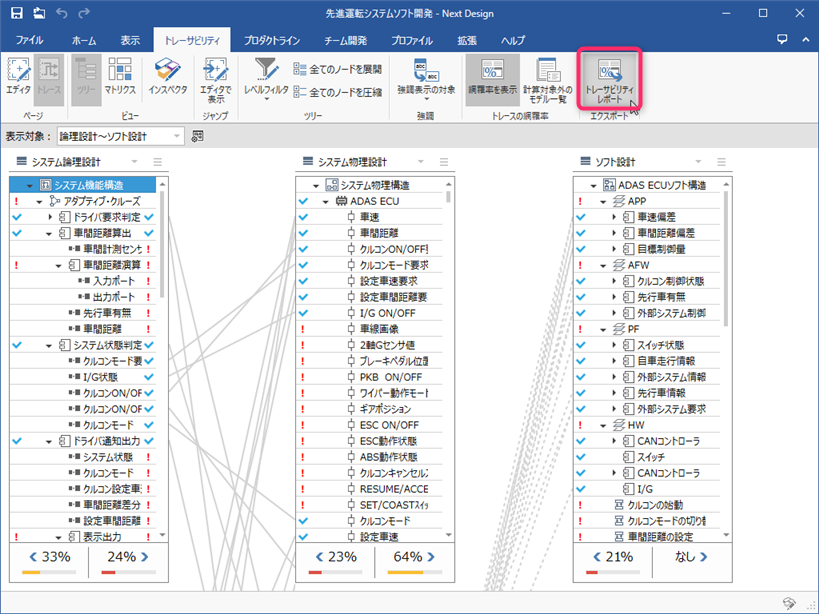This screenshot has width=819, height=614.
Task: Open システム論理設計 column dropdown arrow
Action: [134, 162]
